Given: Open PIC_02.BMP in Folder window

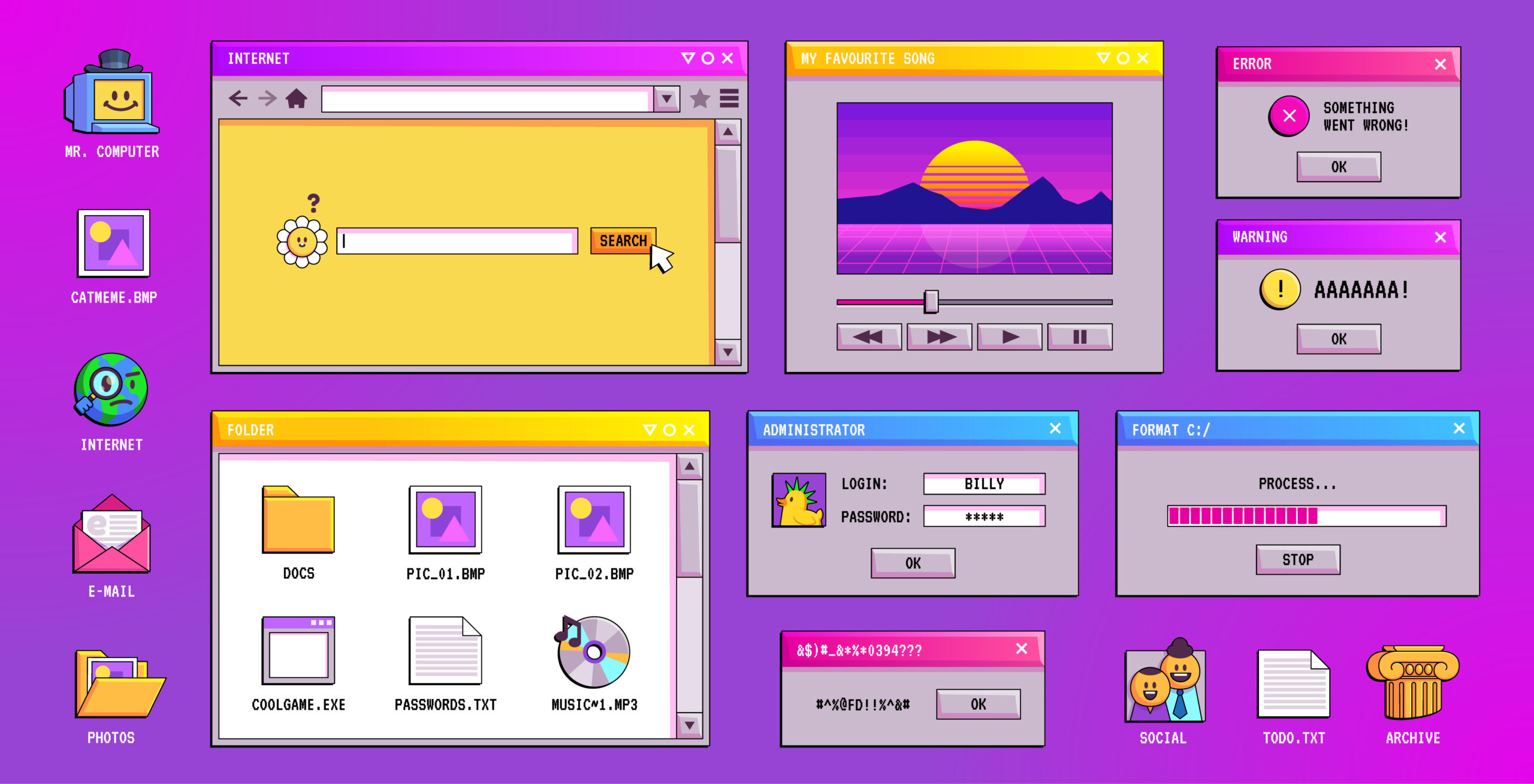Looking at the screenshot, I should [x=594, y=519].
